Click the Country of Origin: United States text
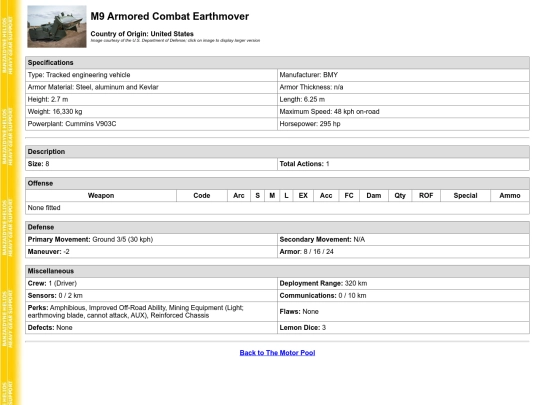 tap(142, 34)
